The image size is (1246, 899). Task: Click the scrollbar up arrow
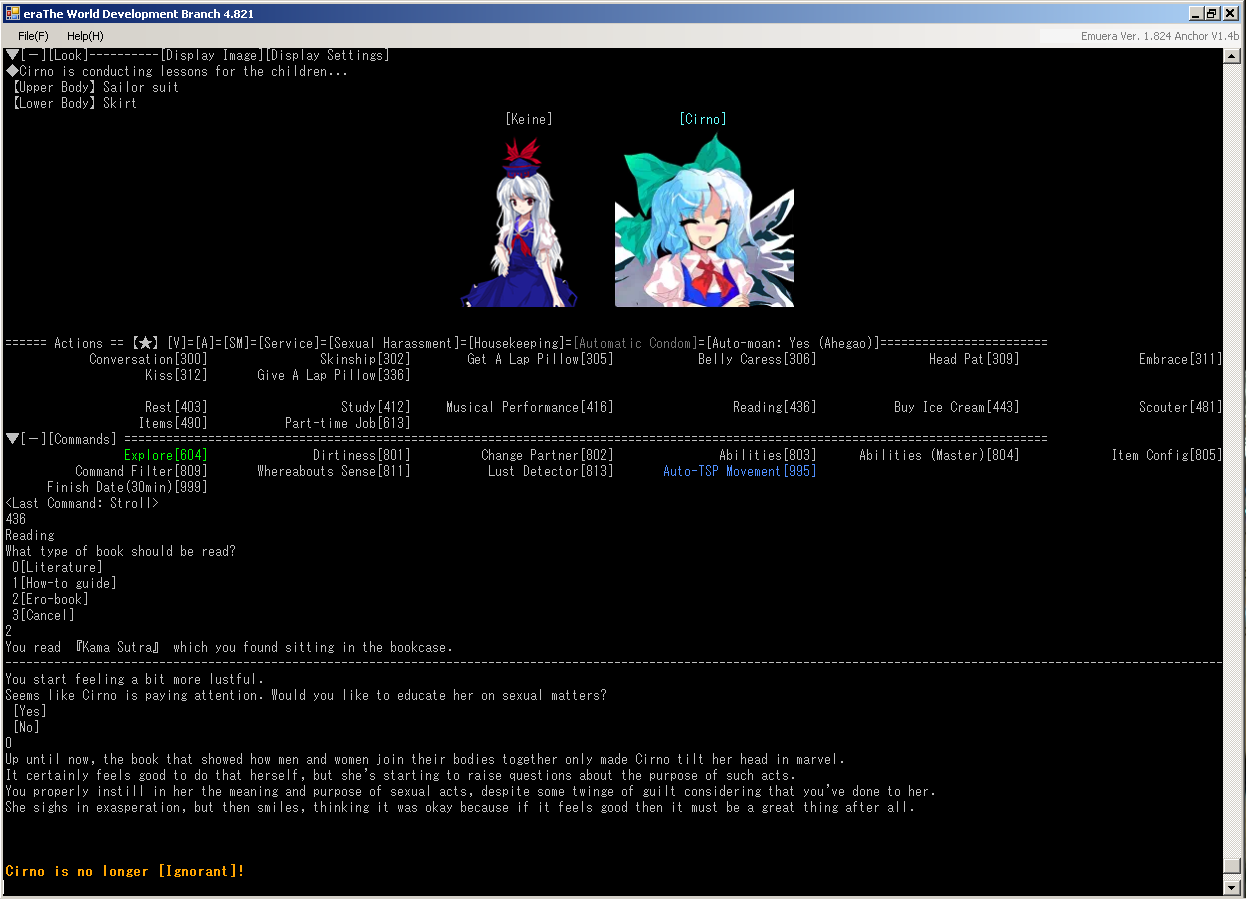coord(1232,57)
